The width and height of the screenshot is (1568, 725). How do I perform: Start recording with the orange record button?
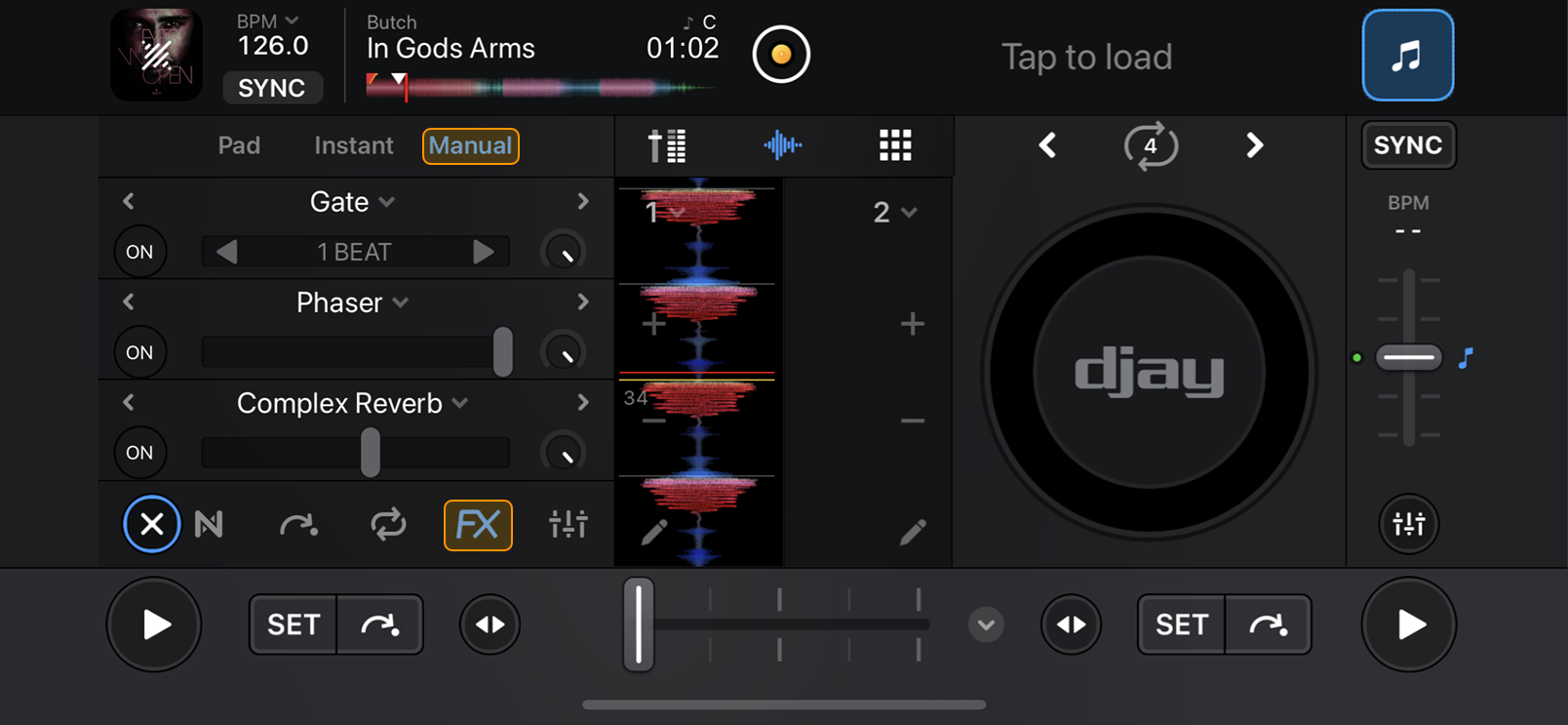(x=781, y=54)
